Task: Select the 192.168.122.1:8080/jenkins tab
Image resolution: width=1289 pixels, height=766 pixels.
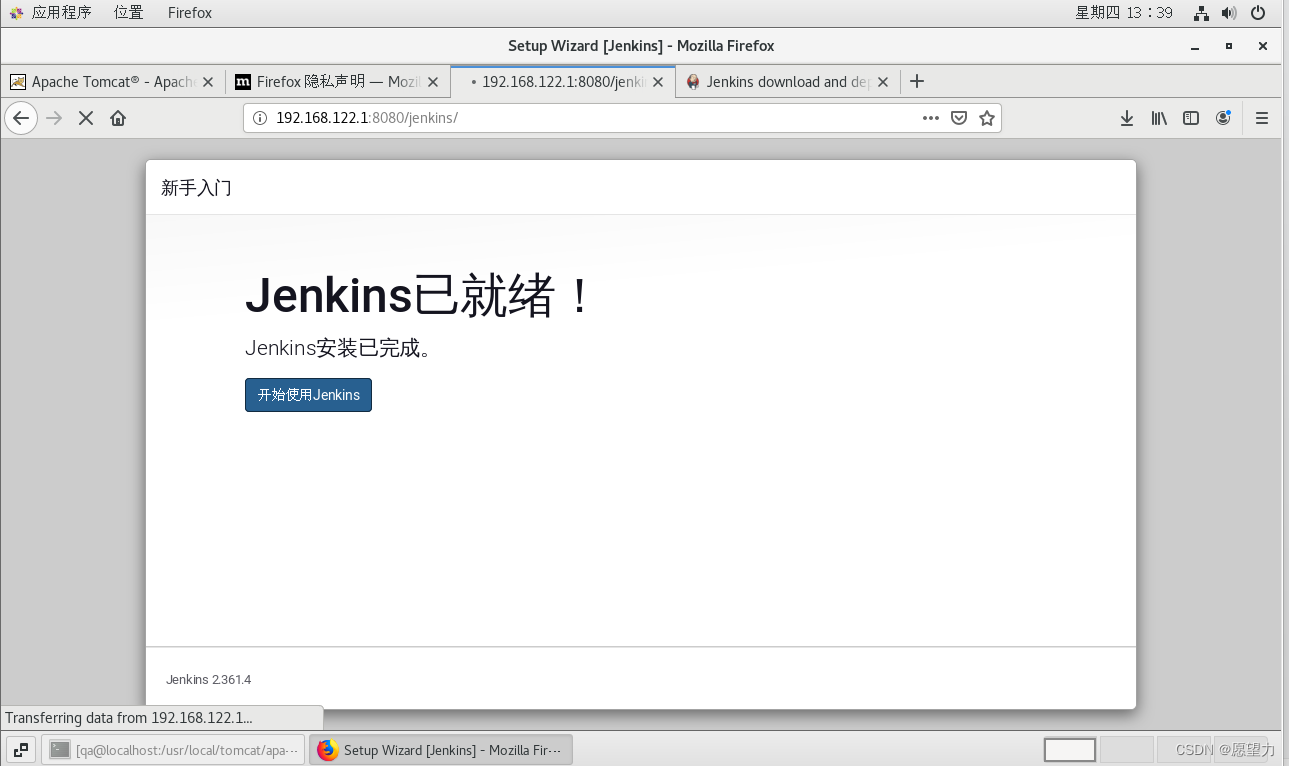Action: click(x=563, y=82)
